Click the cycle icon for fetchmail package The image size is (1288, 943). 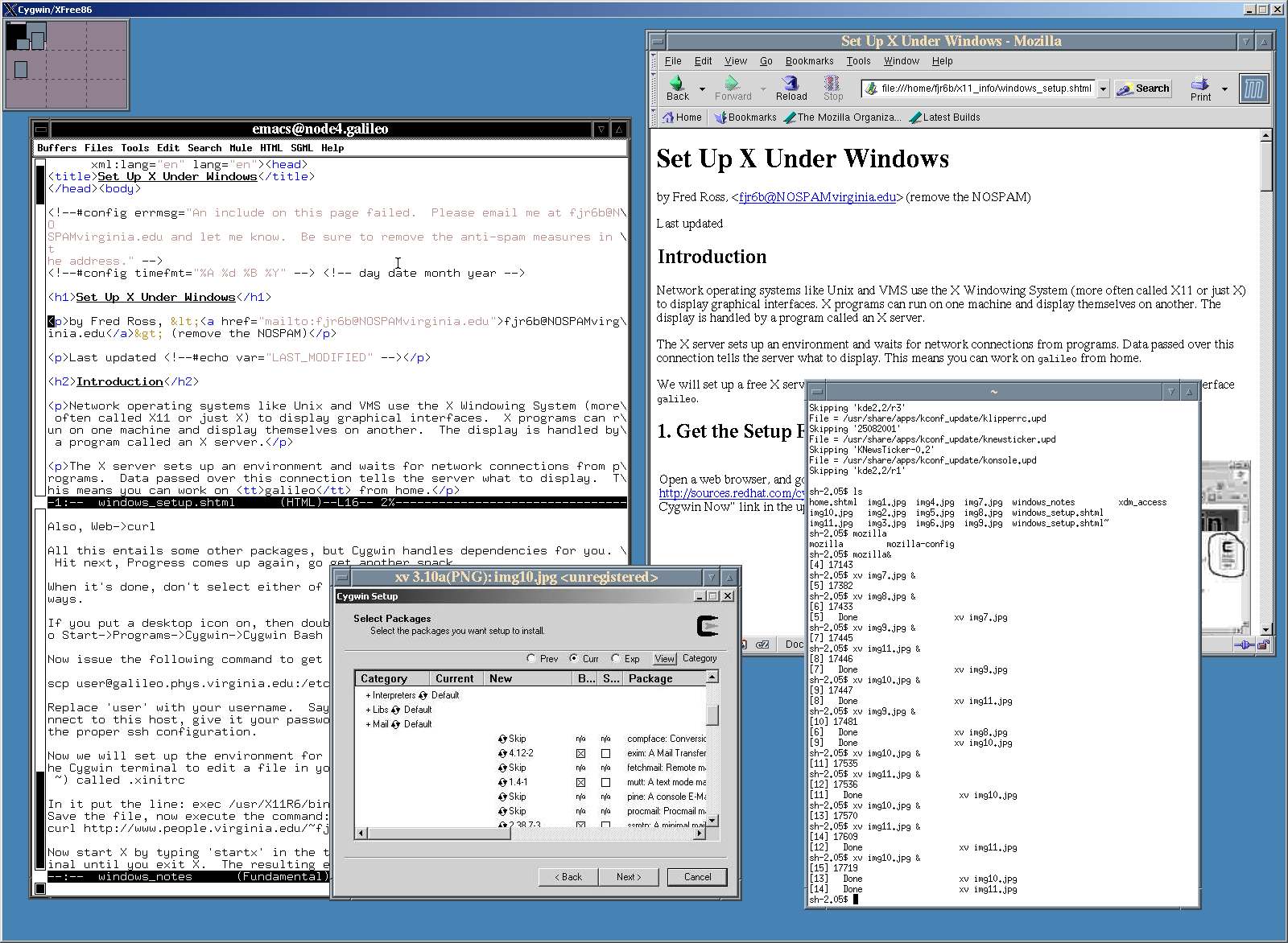click(503, 768)
